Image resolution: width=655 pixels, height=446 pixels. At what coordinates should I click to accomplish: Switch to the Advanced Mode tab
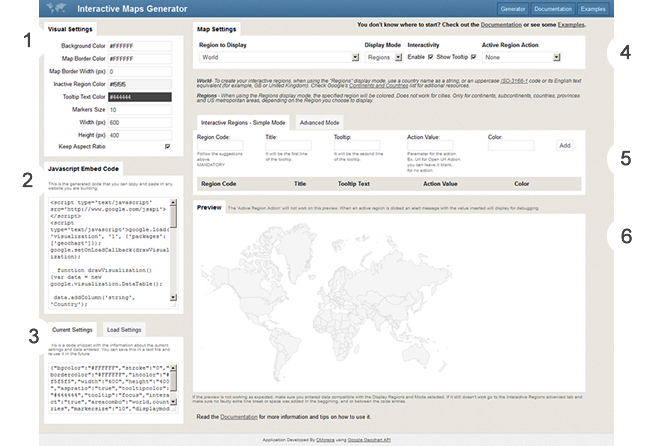[319, 122]
